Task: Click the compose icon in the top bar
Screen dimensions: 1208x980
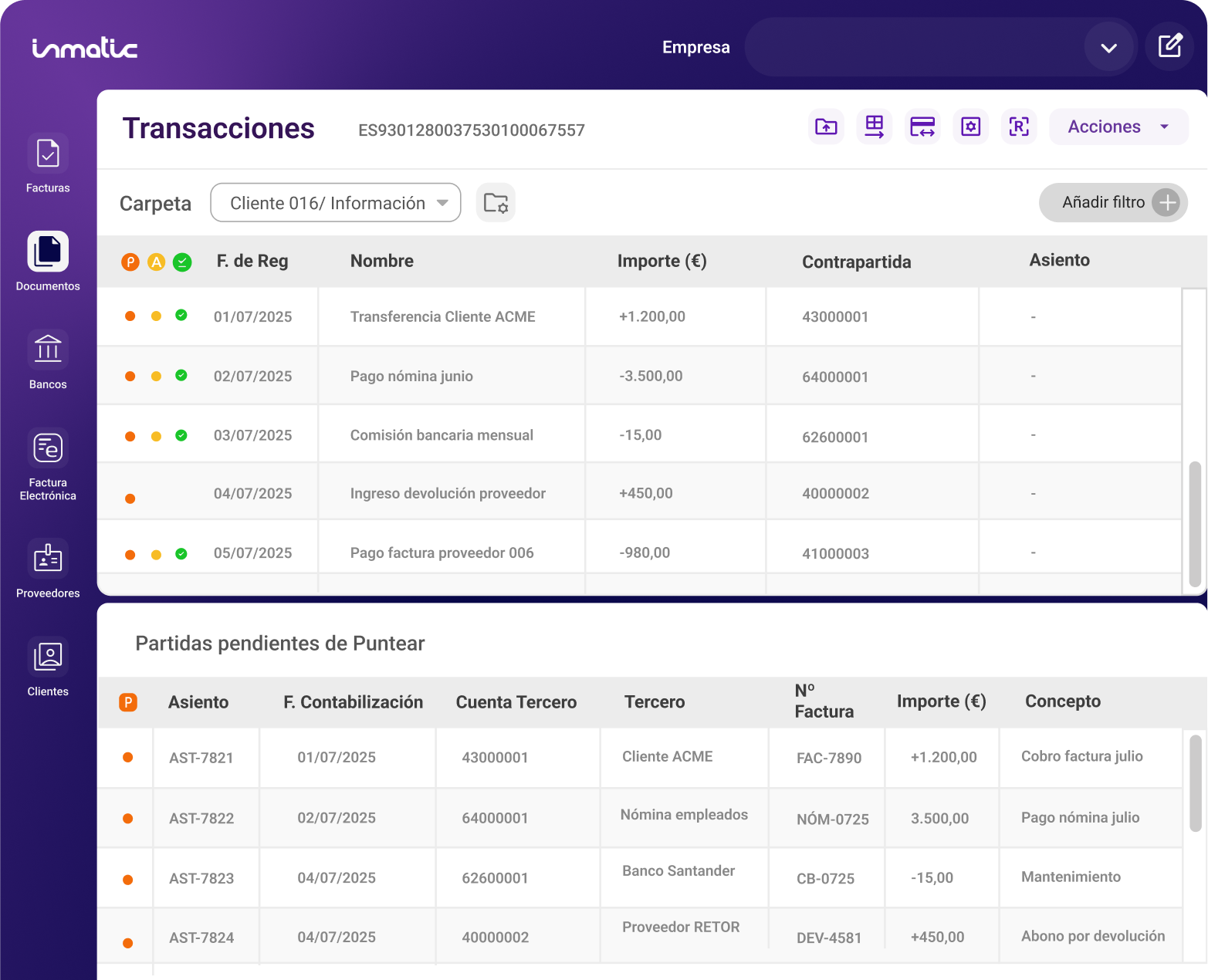Action: (1169, 46)
